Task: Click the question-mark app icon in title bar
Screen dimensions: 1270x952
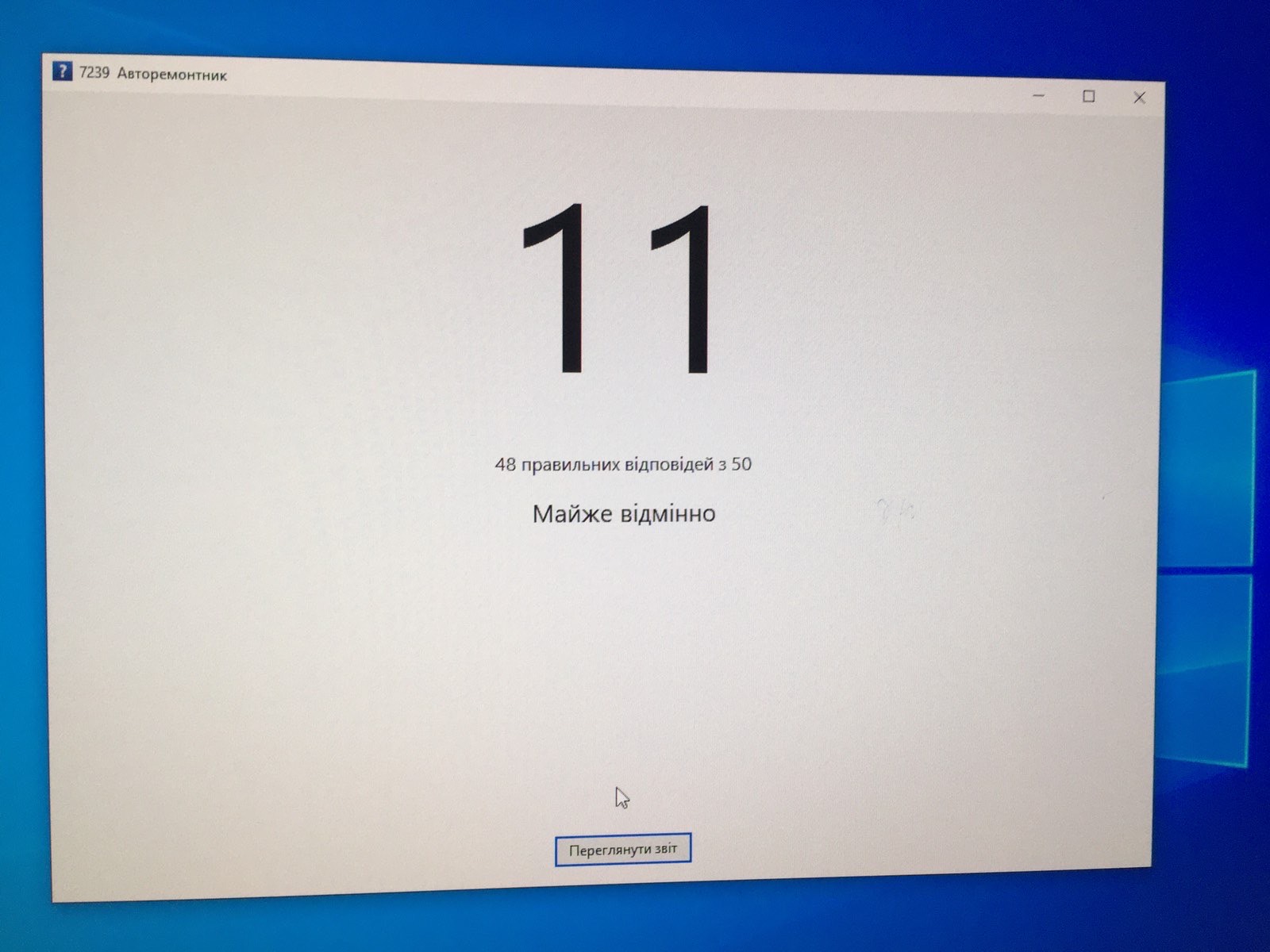Action: coord(62,71)
